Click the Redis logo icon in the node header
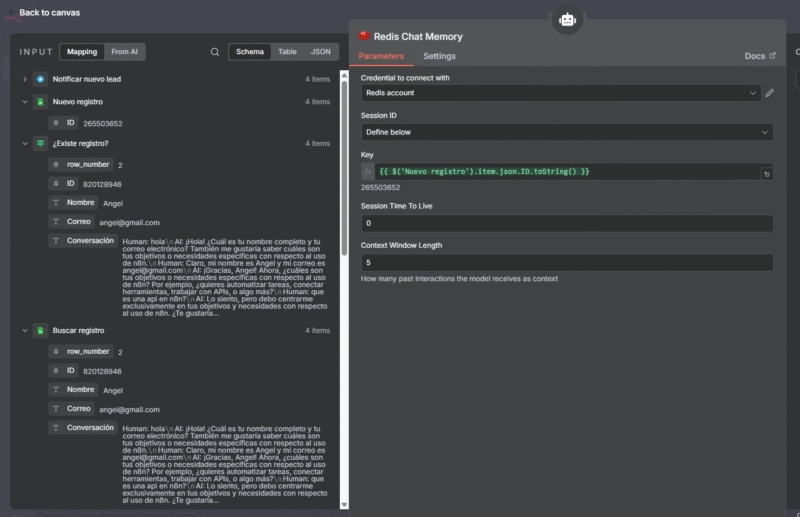 (365, 36)
